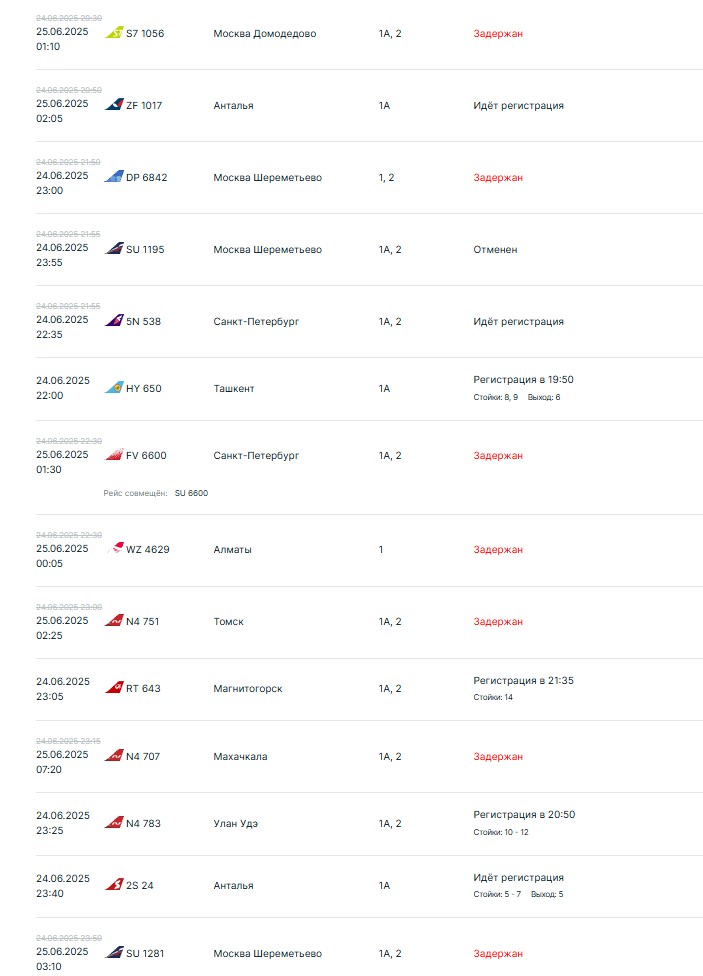Click the WZ 4629 Red Wings icon
Viewport: 703px width, 976px height.
(x=114, y=549)
